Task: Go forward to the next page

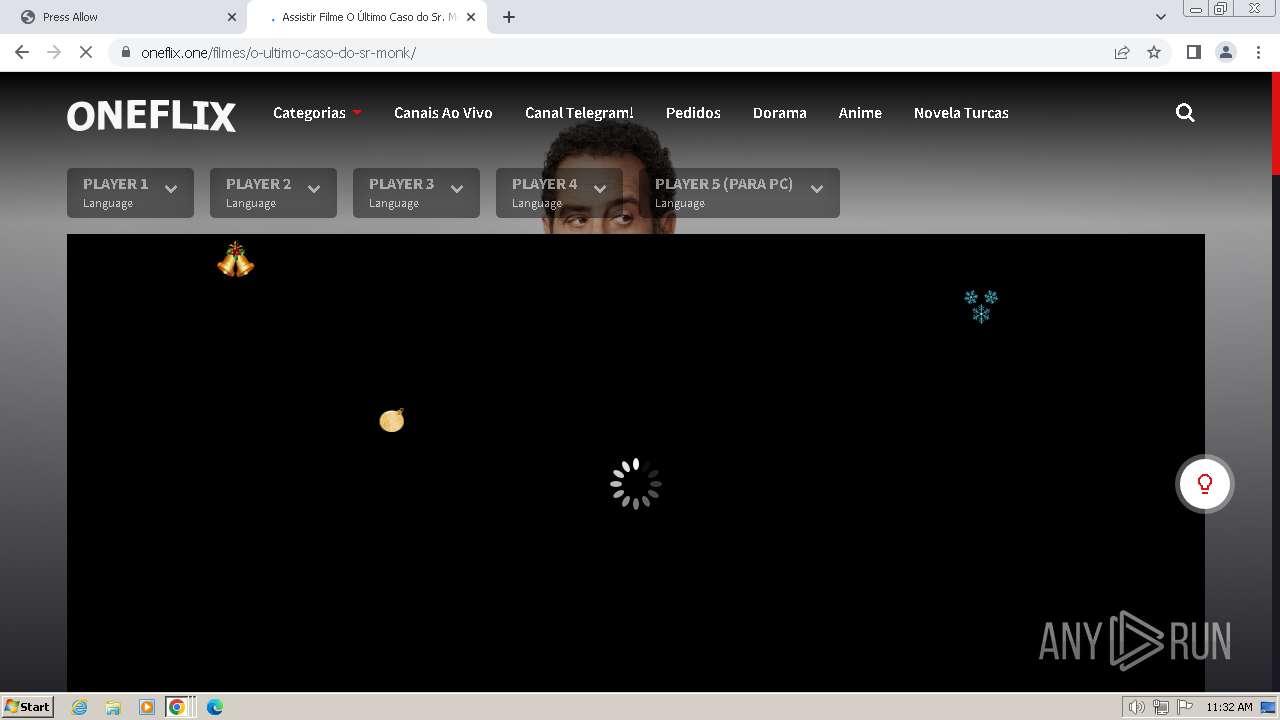Action: 54,52
